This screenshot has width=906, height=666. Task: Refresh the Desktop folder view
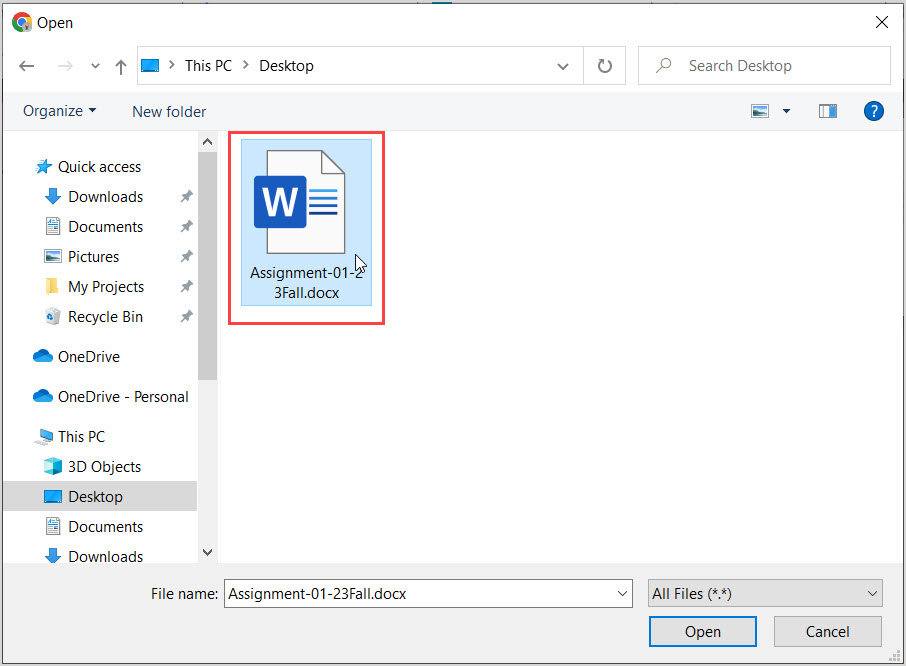(x=604, y=66)
